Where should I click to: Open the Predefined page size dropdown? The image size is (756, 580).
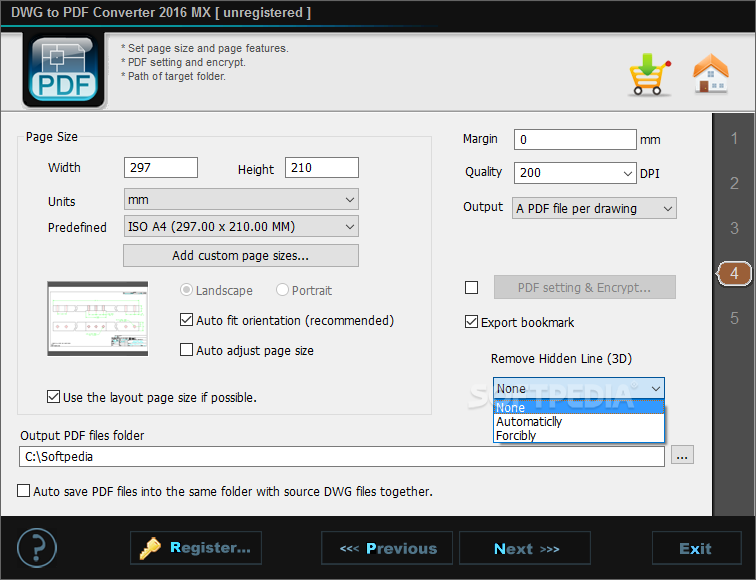pyautogui.click(x=241, y=226)
